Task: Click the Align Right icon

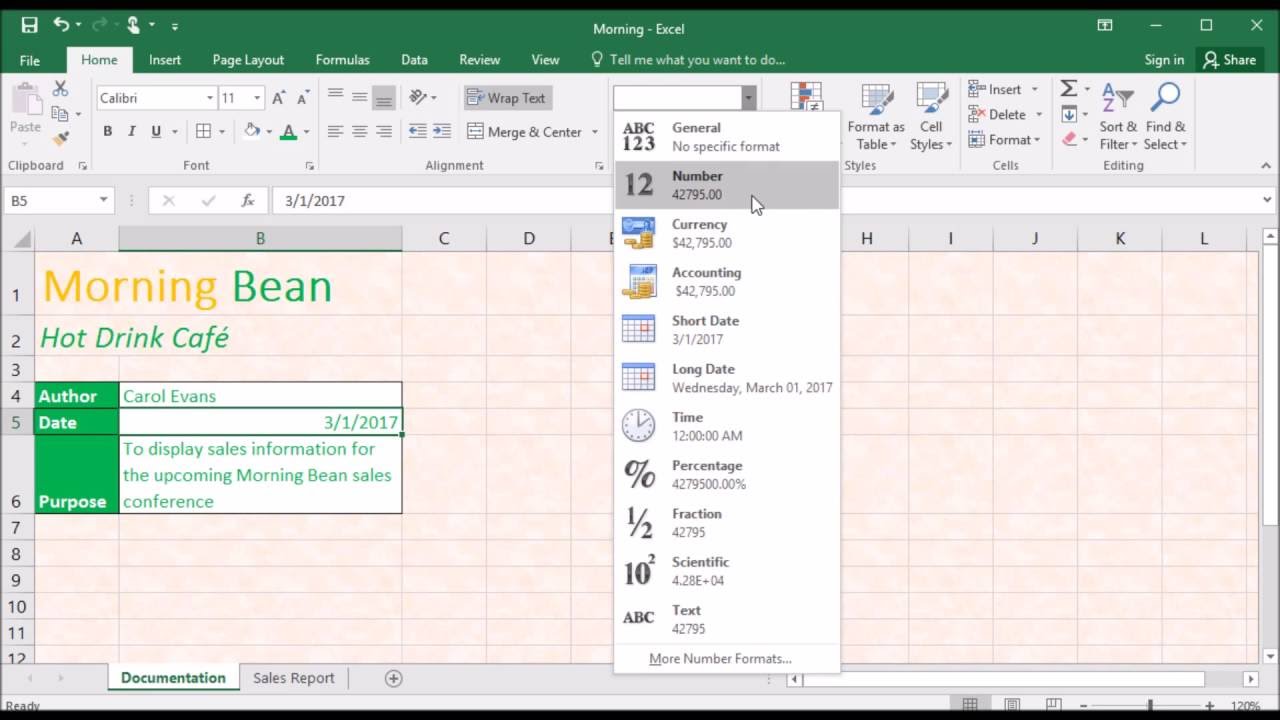Action: [x=383, y=131]
